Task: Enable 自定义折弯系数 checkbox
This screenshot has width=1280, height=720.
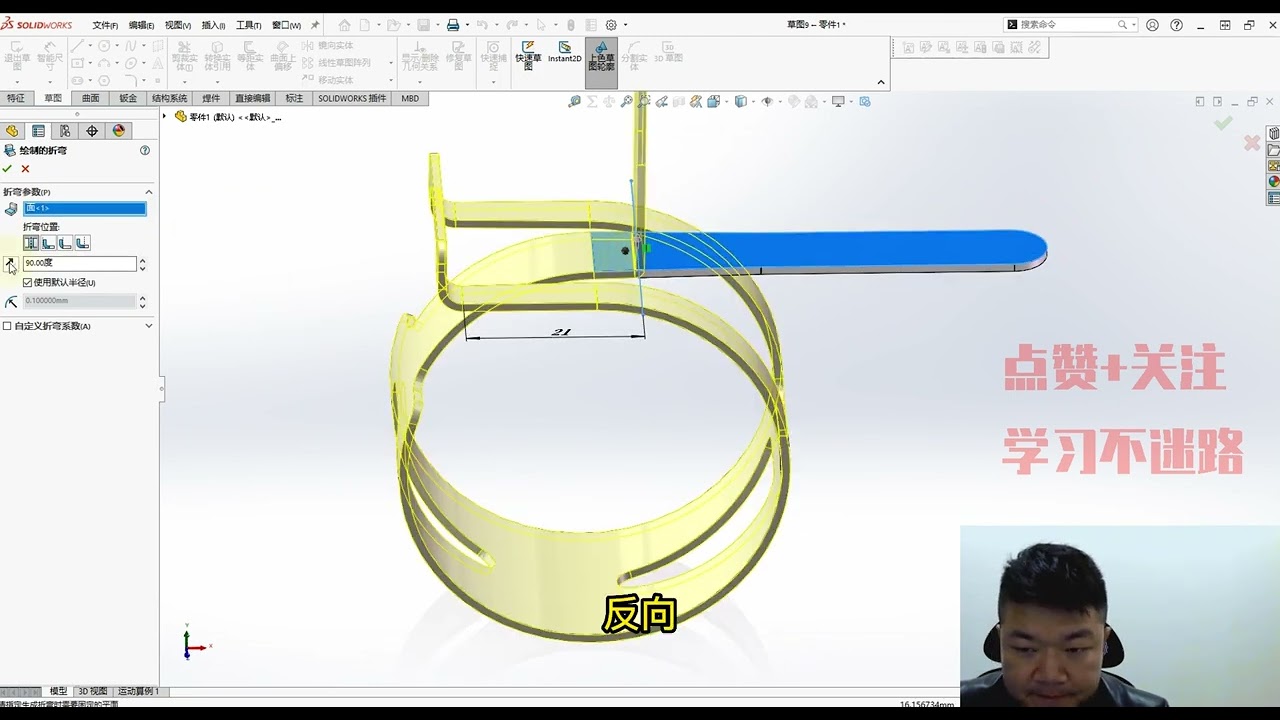Action: (x=8, y=326)
